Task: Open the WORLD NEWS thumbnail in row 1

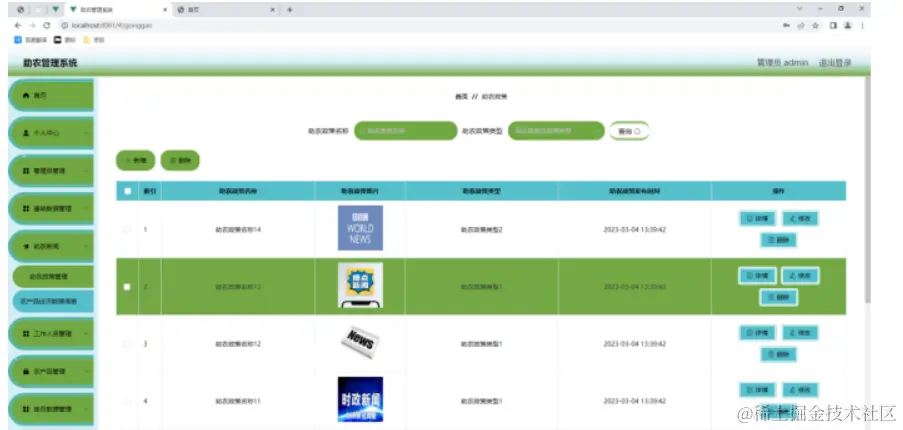Action: pyautogui.click(x=361, y=228)
